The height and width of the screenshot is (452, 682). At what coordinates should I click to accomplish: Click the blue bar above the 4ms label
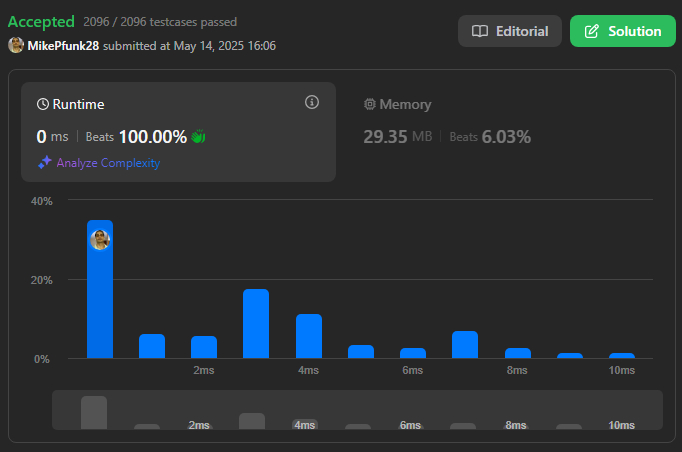pos(309,336)
